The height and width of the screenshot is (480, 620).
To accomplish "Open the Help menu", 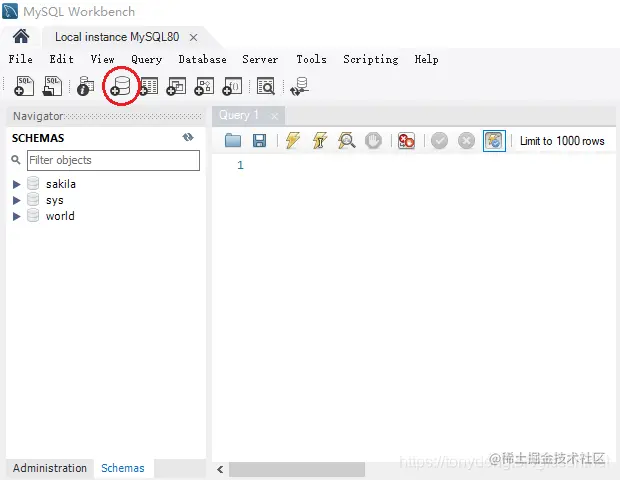I will click(426, 59).
